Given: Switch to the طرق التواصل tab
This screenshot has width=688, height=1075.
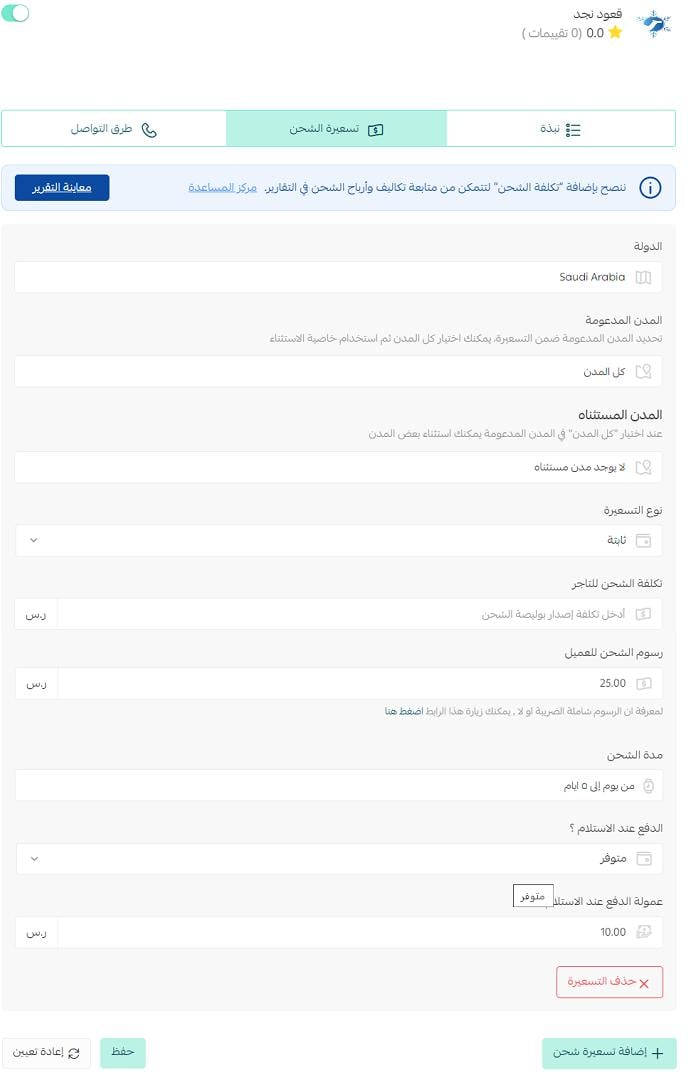Looking at the screenshot, I should coord(114,129).
